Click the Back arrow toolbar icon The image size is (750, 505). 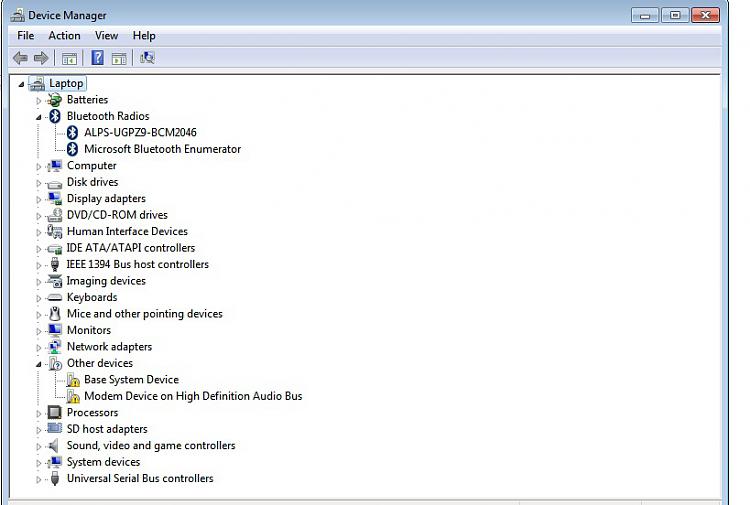point(20,58)
